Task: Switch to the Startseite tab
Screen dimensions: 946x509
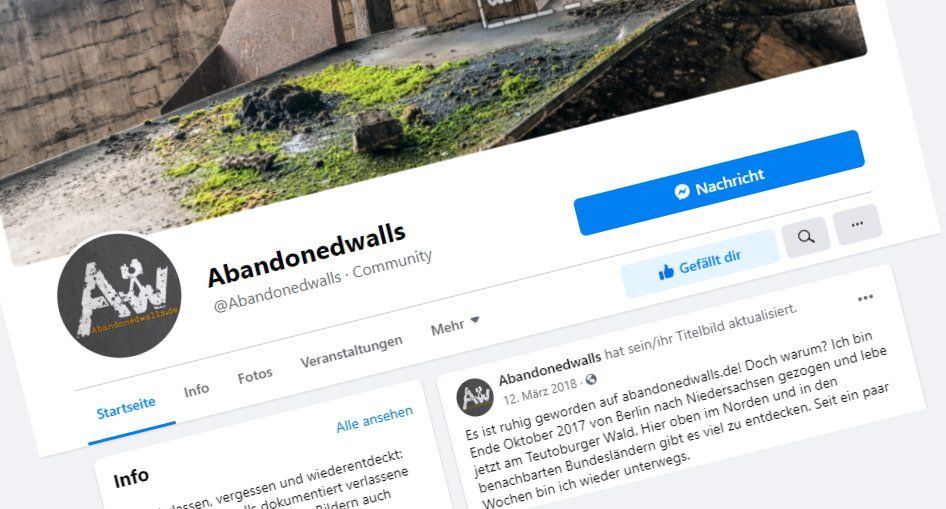Action: coord(125,408)
